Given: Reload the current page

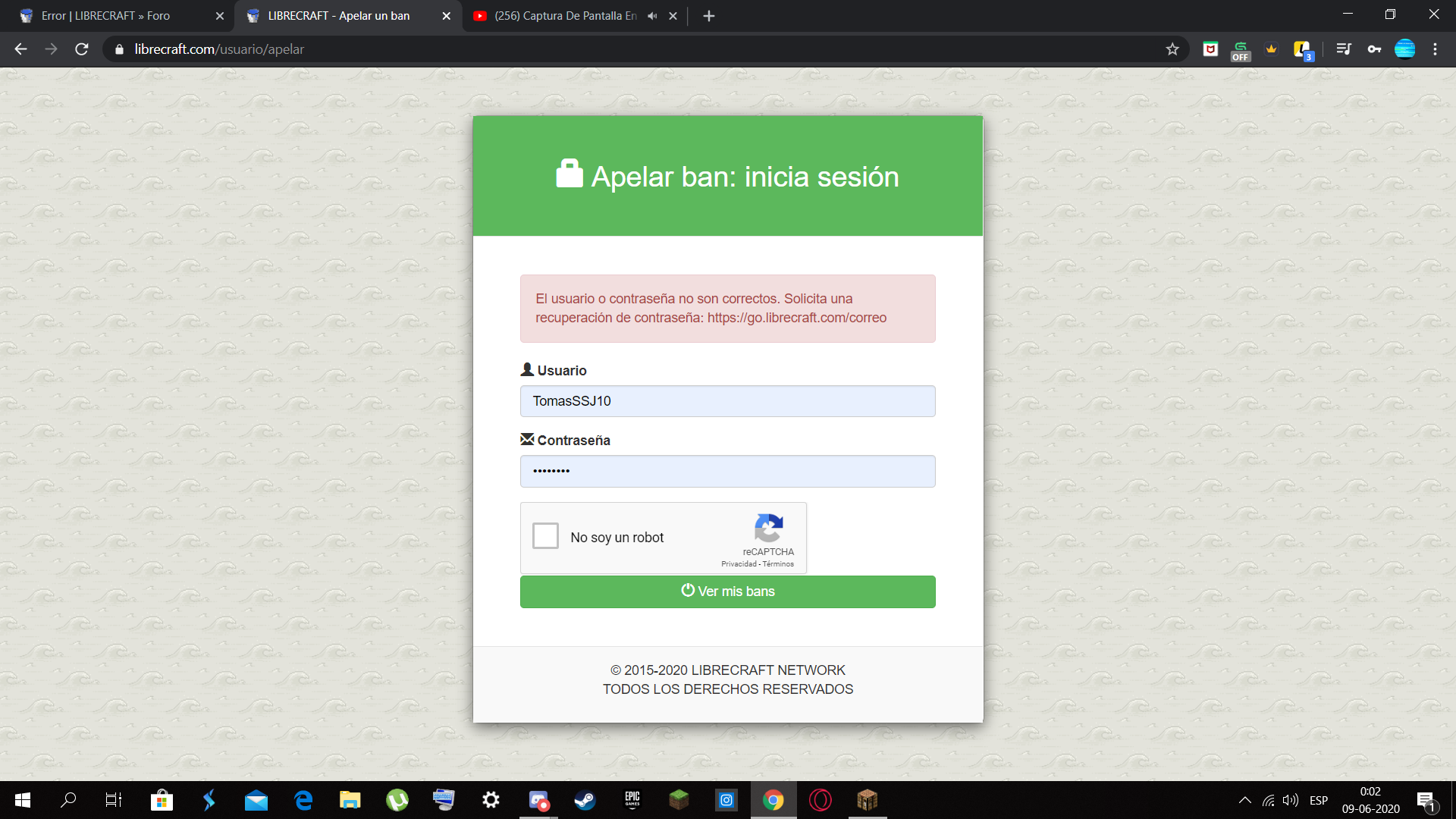Looking at the screenshot, I should (x=82, y=49).
